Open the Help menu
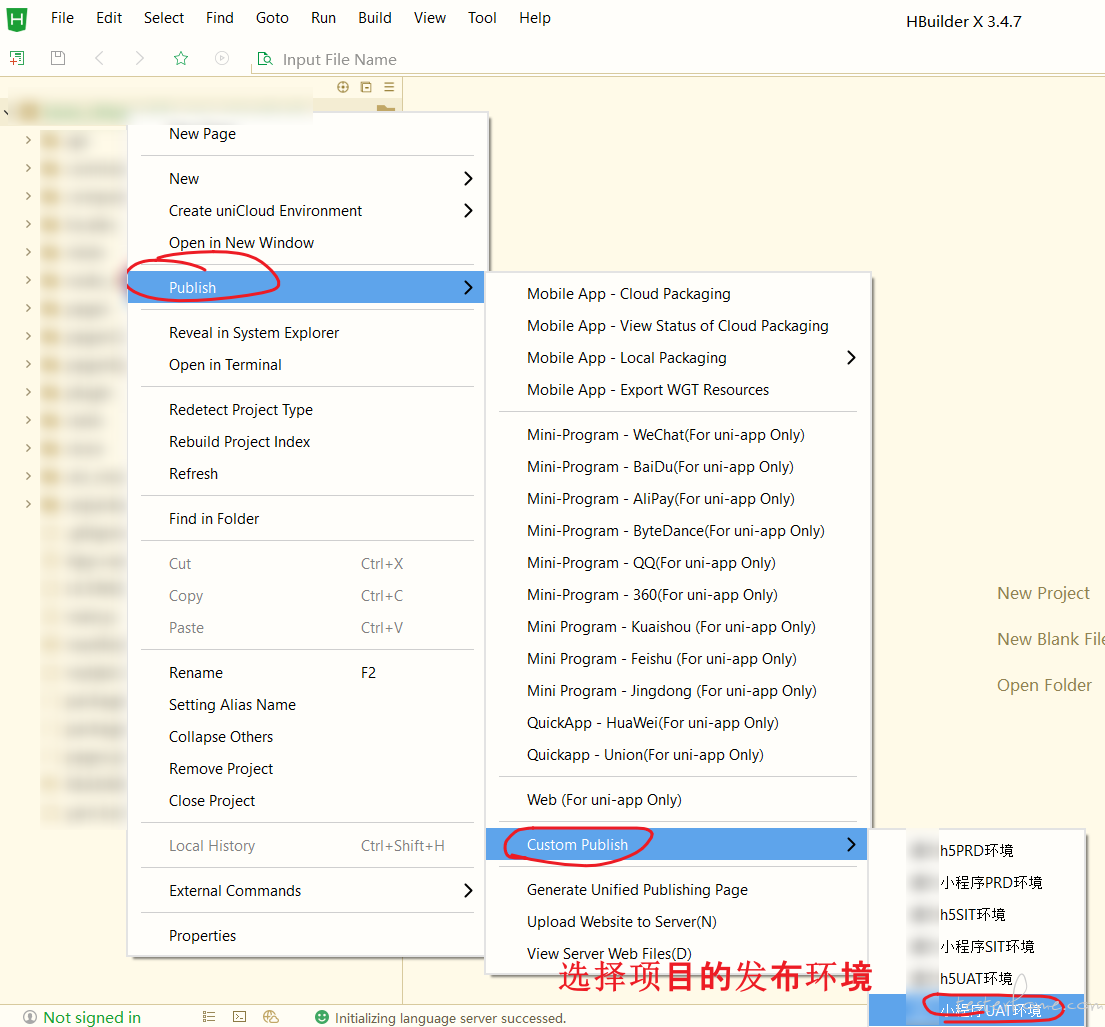Image resolution: width=1105 pixels, height=1027 pixels. (535, 18)
